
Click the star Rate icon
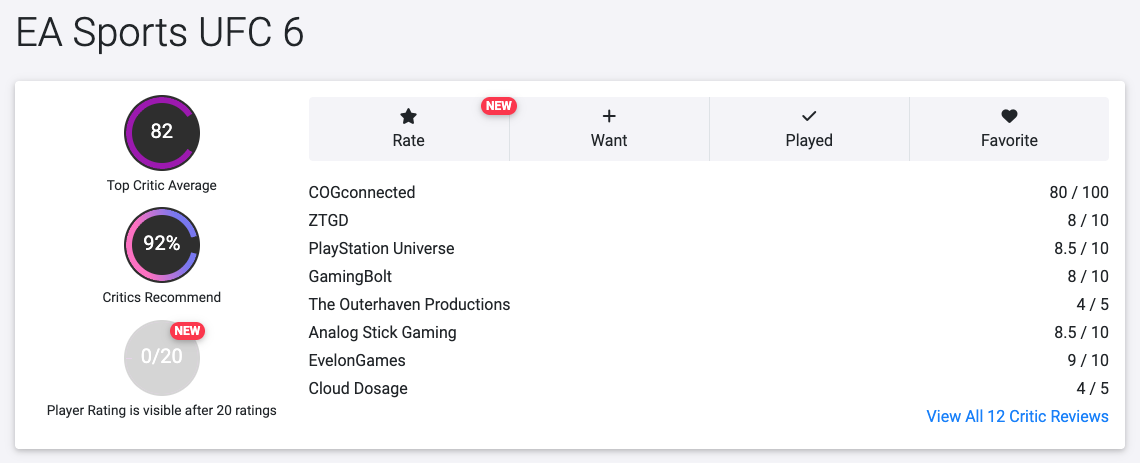coord(409,116)
